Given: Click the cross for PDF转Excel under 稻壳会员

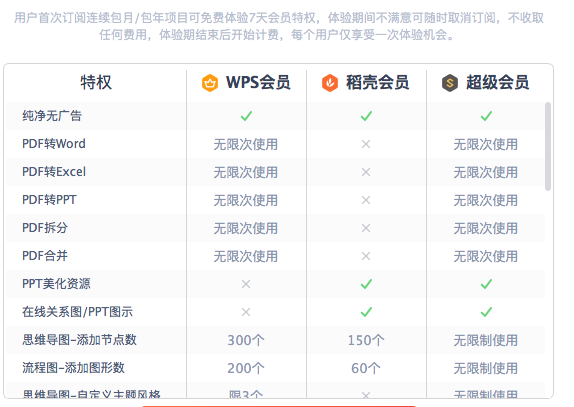Looking at the screenshot, I should (366, 172).
